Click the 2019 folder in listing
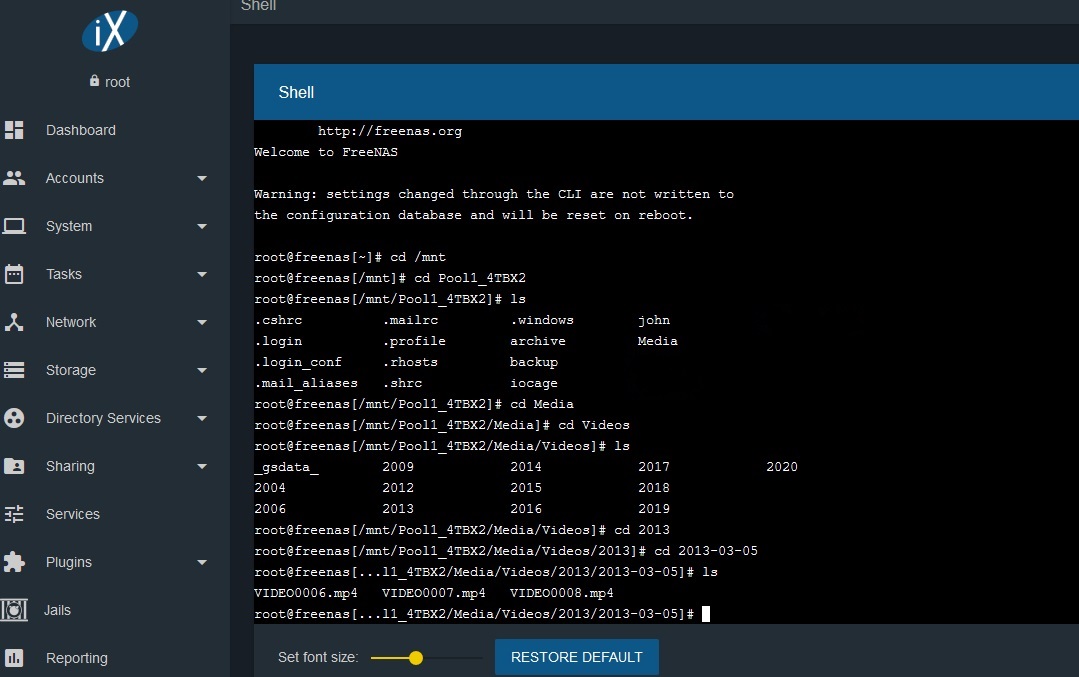 (x=654, y=509)
